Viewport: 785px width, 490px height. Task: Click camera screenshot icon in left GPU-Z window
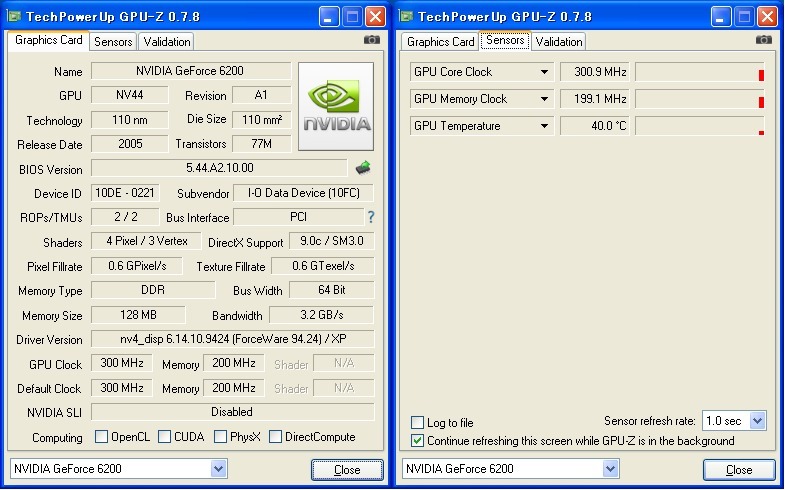[x=371, y=40]
